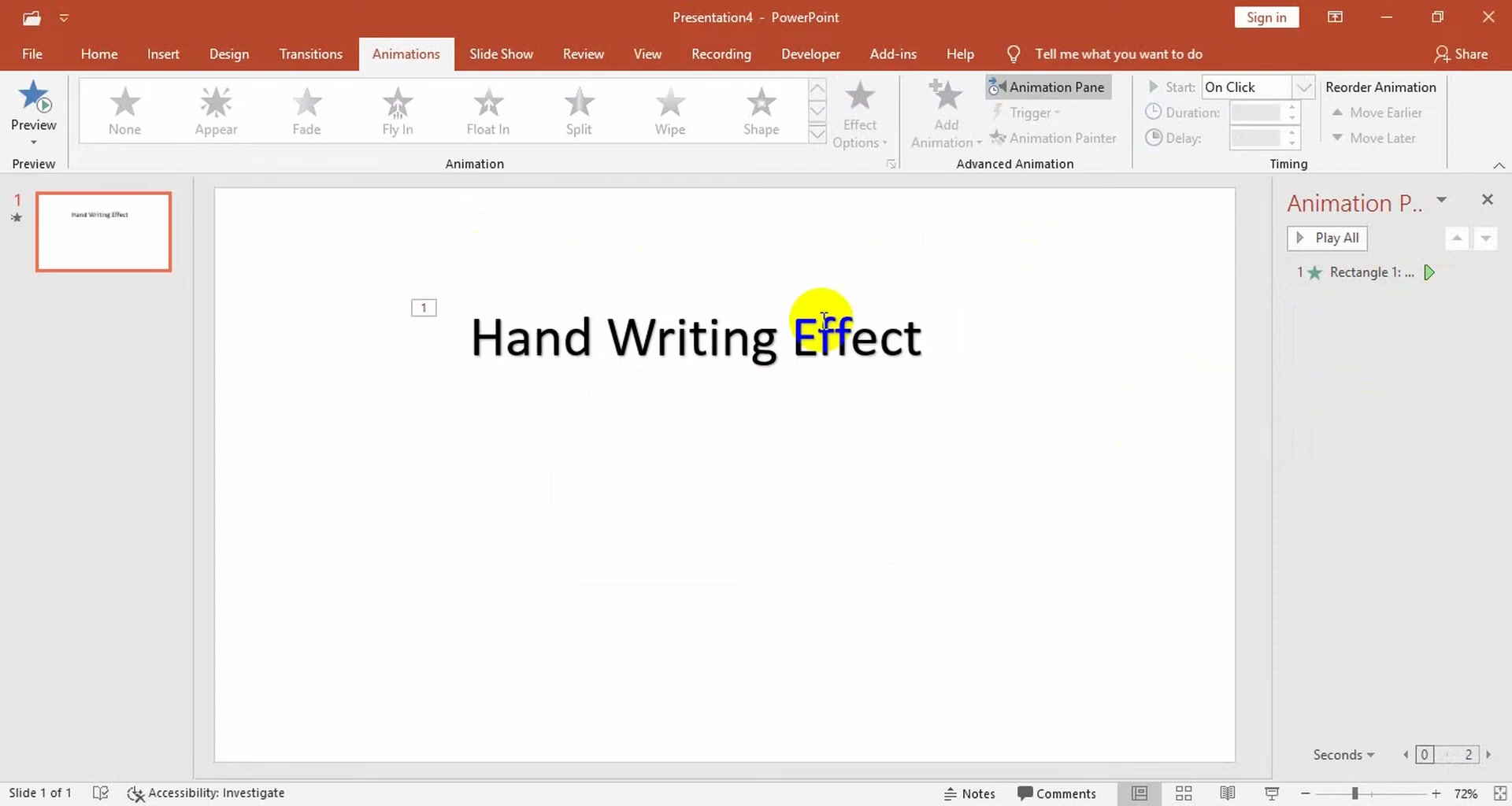Open the Recording ribbon tab
This screenshot has height=806, width=1512.
coord(721,54)
